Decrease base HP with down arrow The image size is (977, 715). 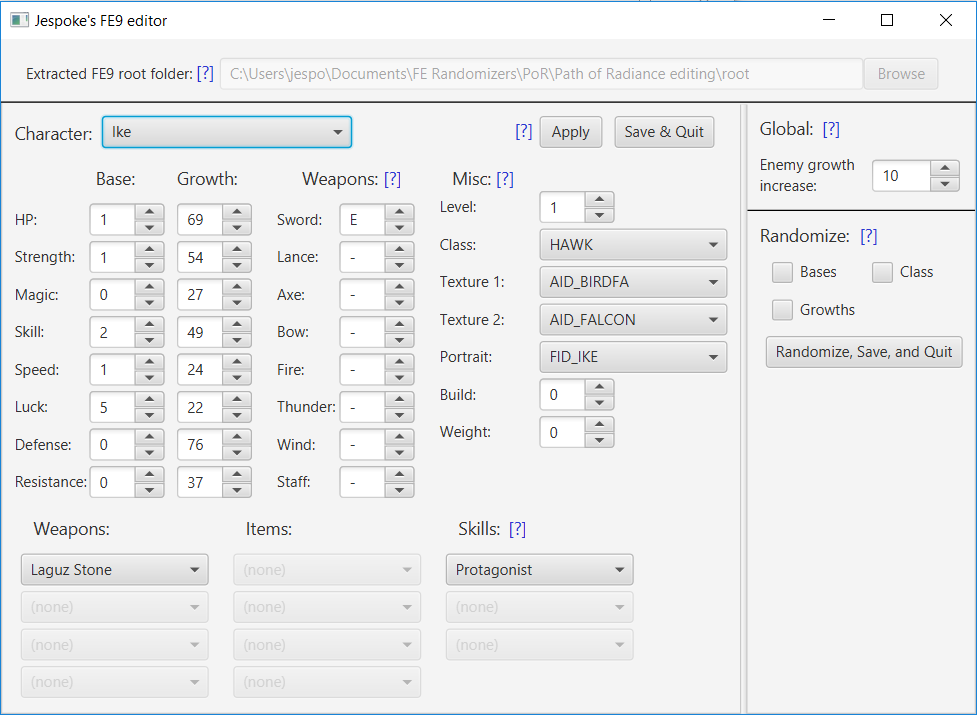tap(150, 227)
